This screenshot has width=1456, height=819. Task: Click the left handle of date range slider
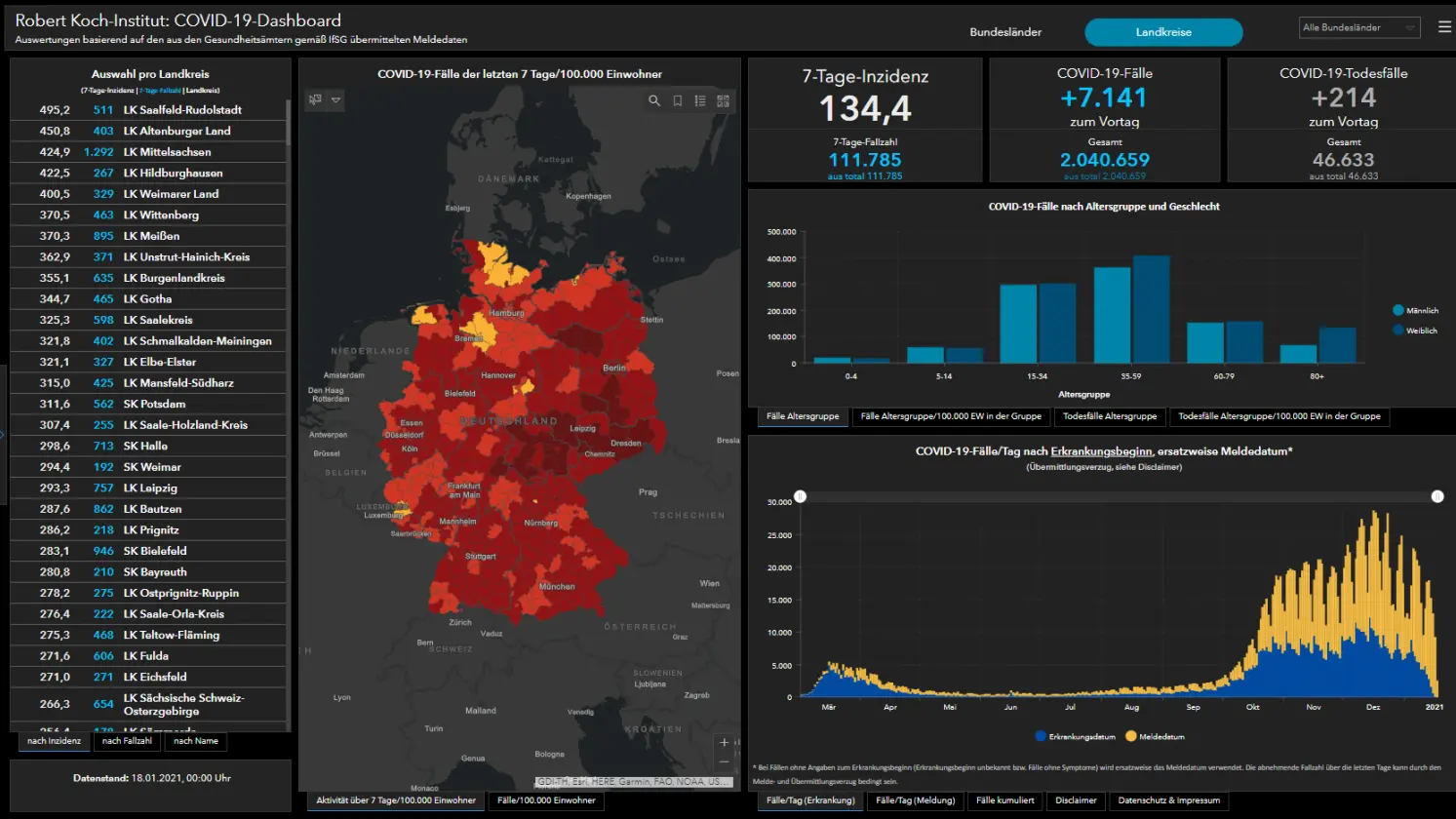click(x=800, y=496)
